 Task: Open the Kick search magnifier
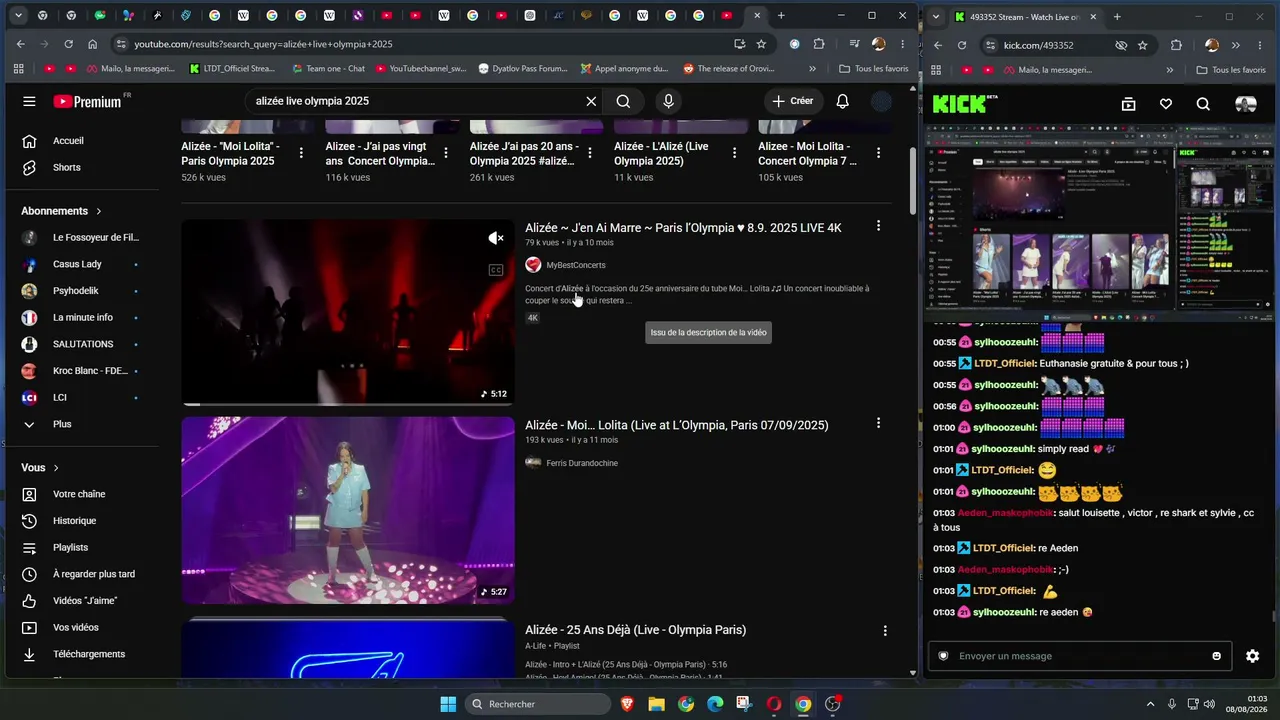[1203, 104]
